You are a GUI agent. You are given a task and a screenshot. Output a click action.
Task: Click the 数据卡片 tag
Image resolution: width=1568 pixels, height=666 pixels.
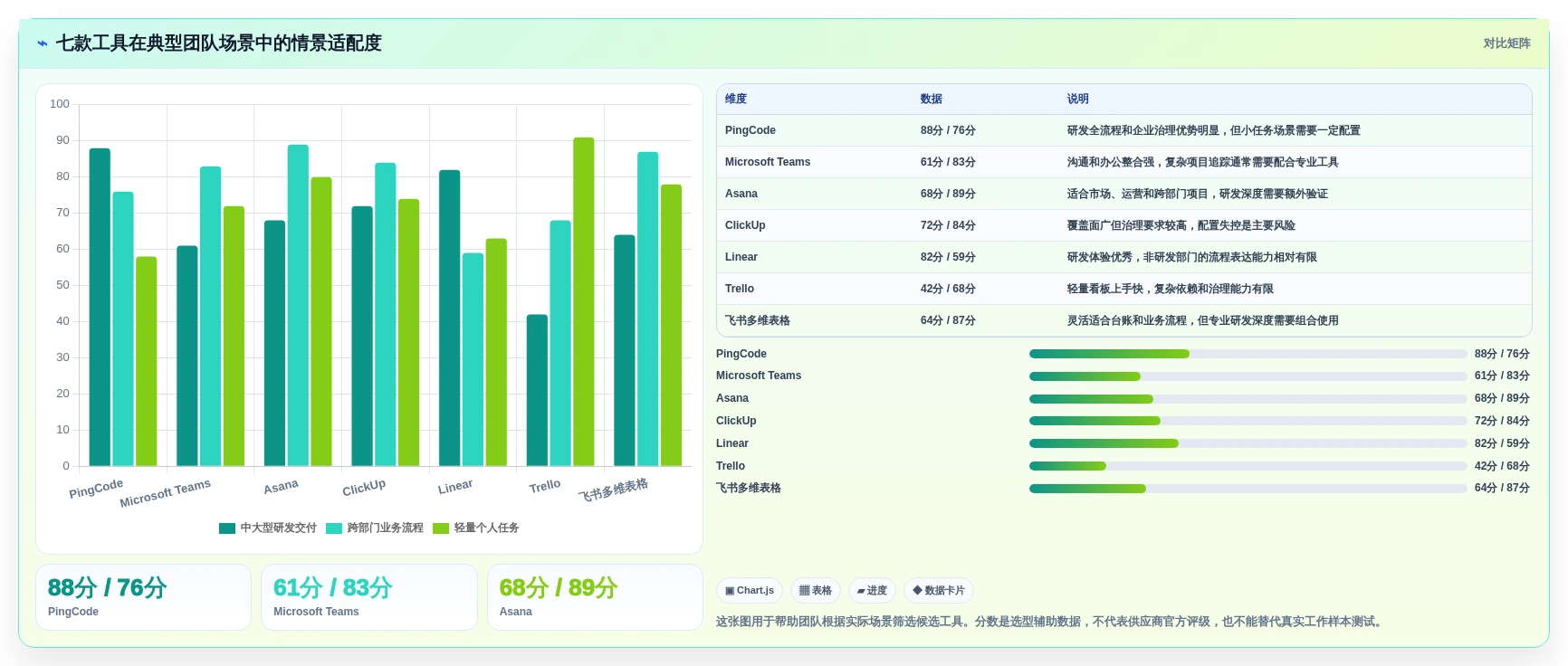(939, 591)
